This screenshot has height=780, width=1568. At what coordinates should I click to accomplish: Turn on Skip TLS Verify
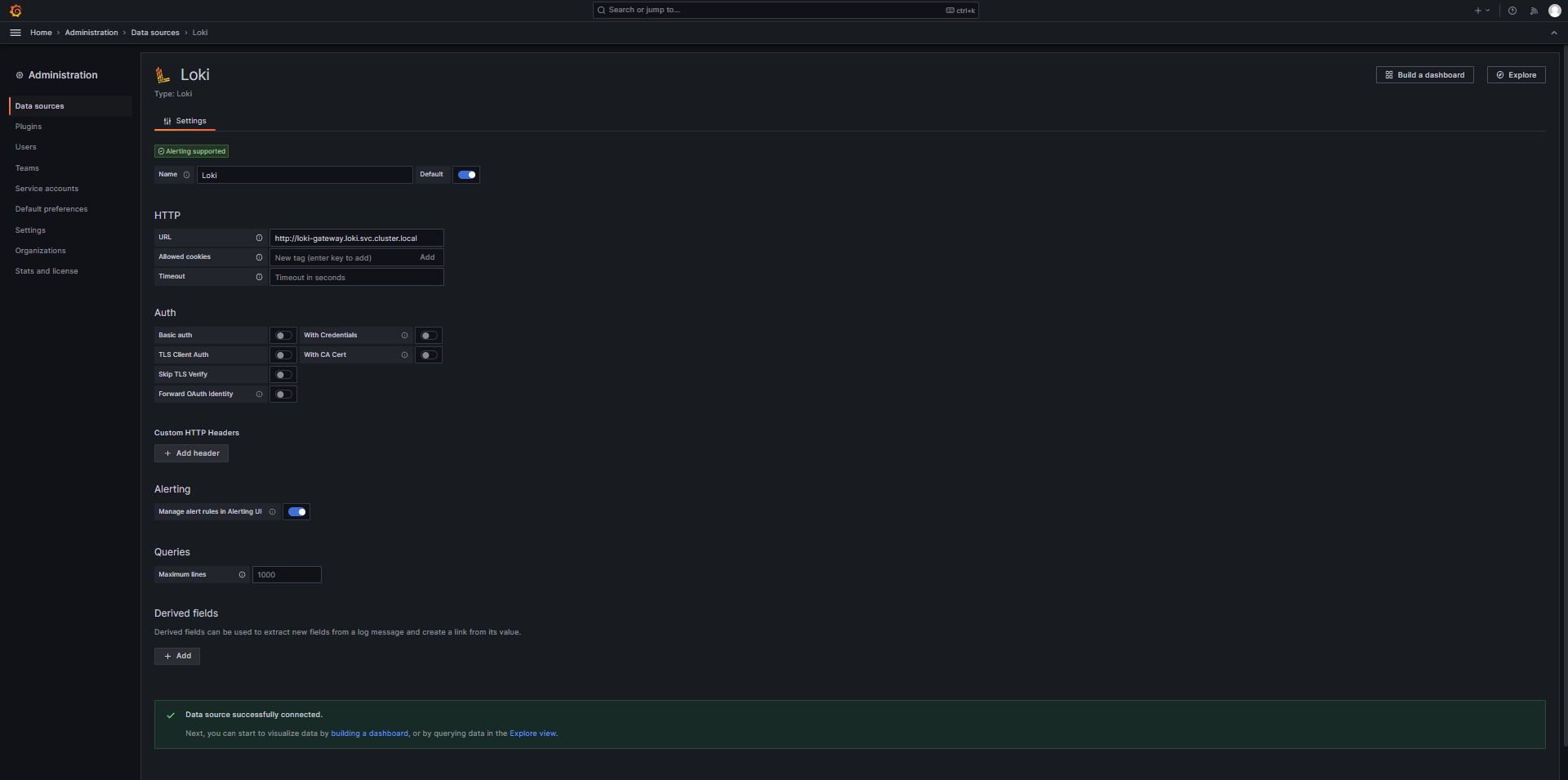(283, 374)
